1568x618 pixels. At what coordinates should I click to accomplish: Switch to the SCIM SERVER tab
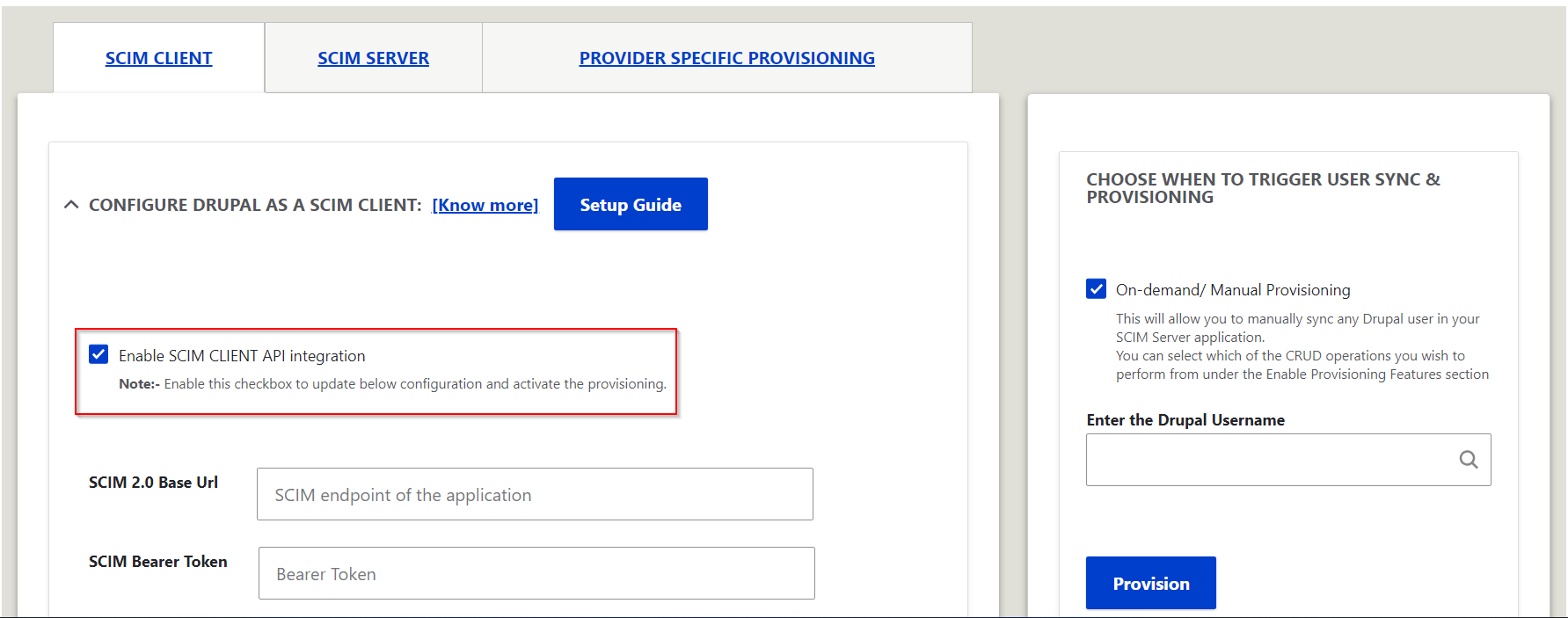tap(373, 57)
